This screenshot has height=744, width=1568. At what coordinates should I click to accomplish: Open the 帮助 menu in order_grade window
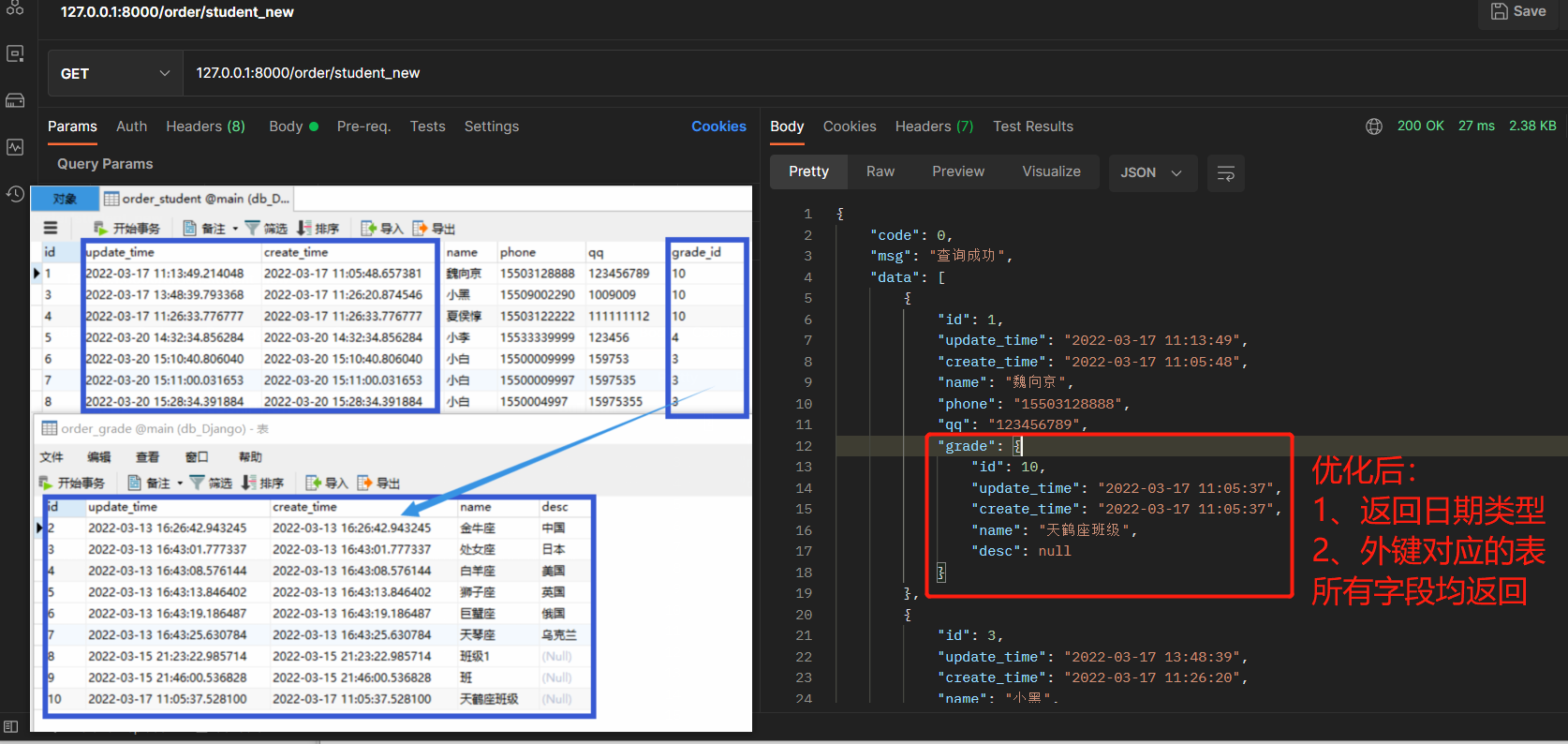250,457
